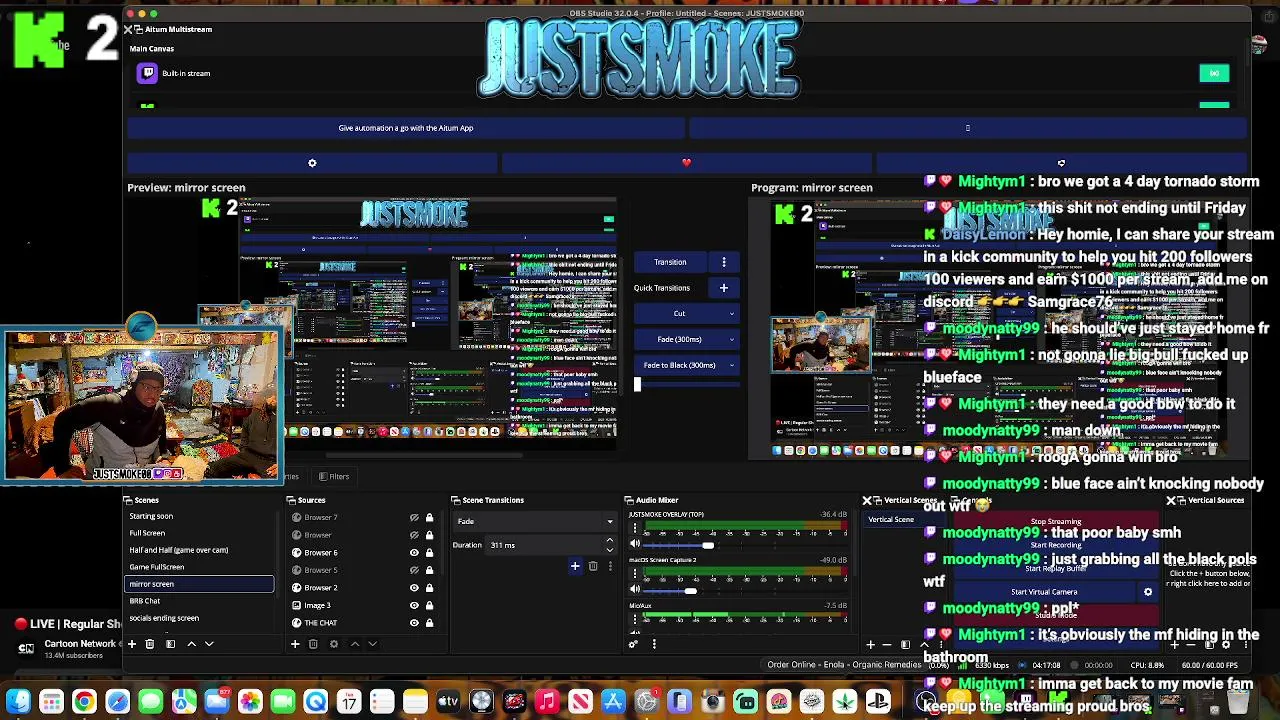Mute macOS Screen Capture 2 audio
Screen dimensions: 1280x720
(635, 591)
